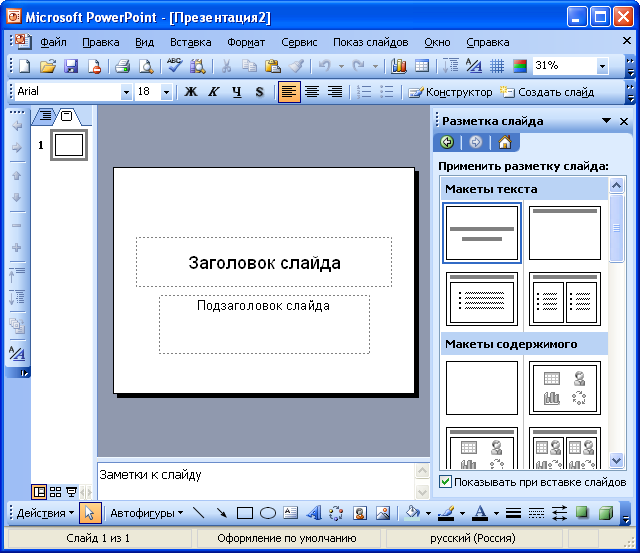Cut selection with scissors icon

pos(226,66)
